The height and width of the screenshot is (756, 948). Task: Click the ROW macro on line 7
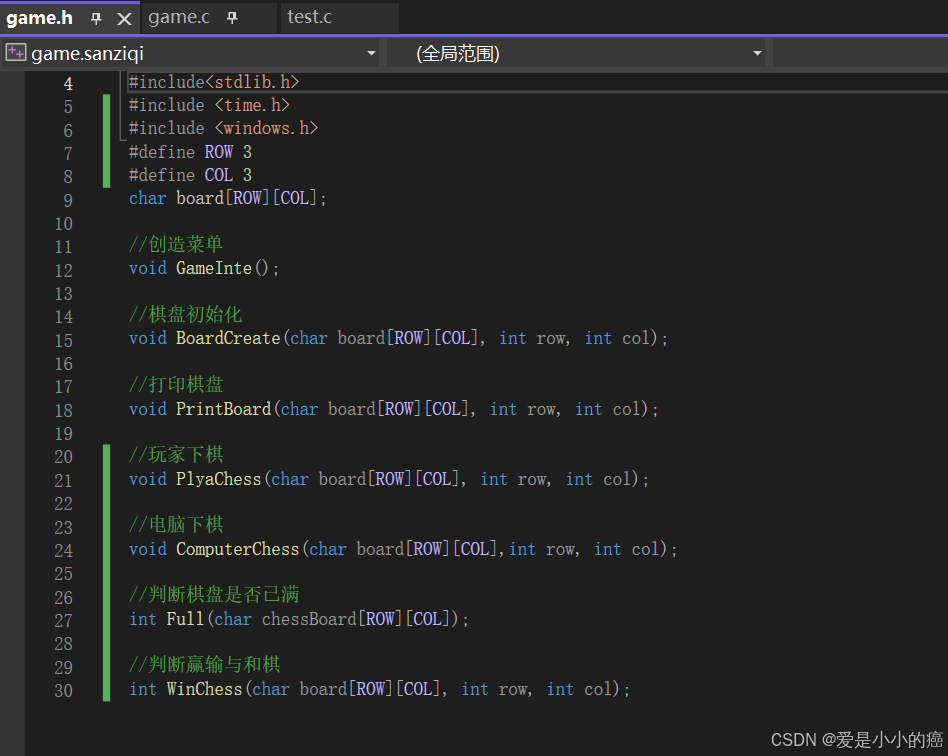tap(218, 152)
